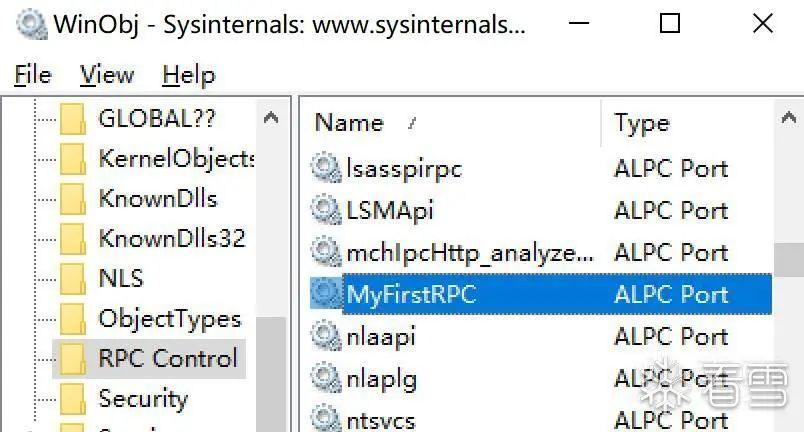Click the nlaapi port icon
This screenshot has width=804, height=432.
[x=326, y=336]
